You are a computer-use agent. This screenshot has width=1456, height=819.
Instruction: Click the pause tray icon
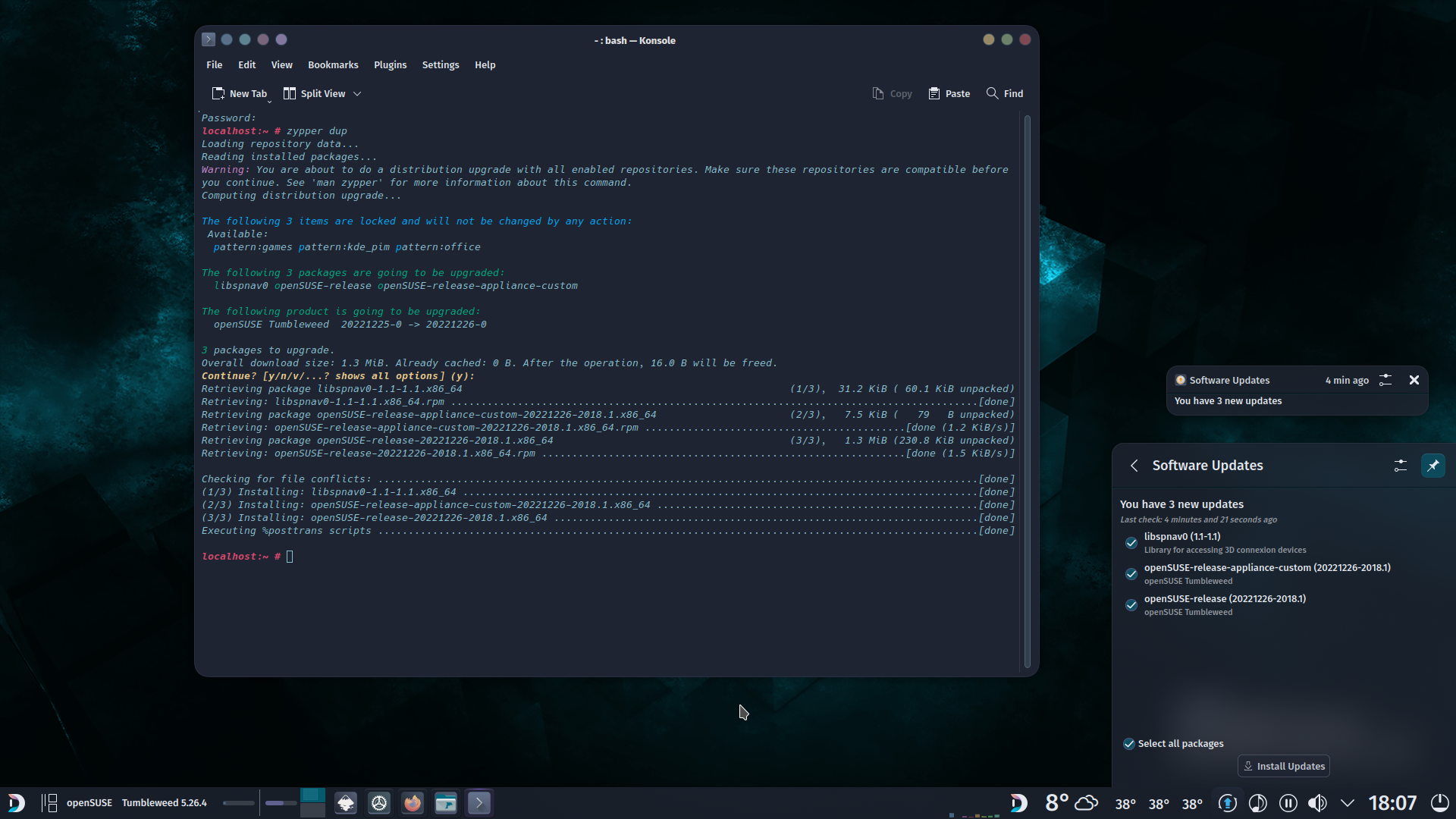pyautogui.click(x=1288, y=802)
